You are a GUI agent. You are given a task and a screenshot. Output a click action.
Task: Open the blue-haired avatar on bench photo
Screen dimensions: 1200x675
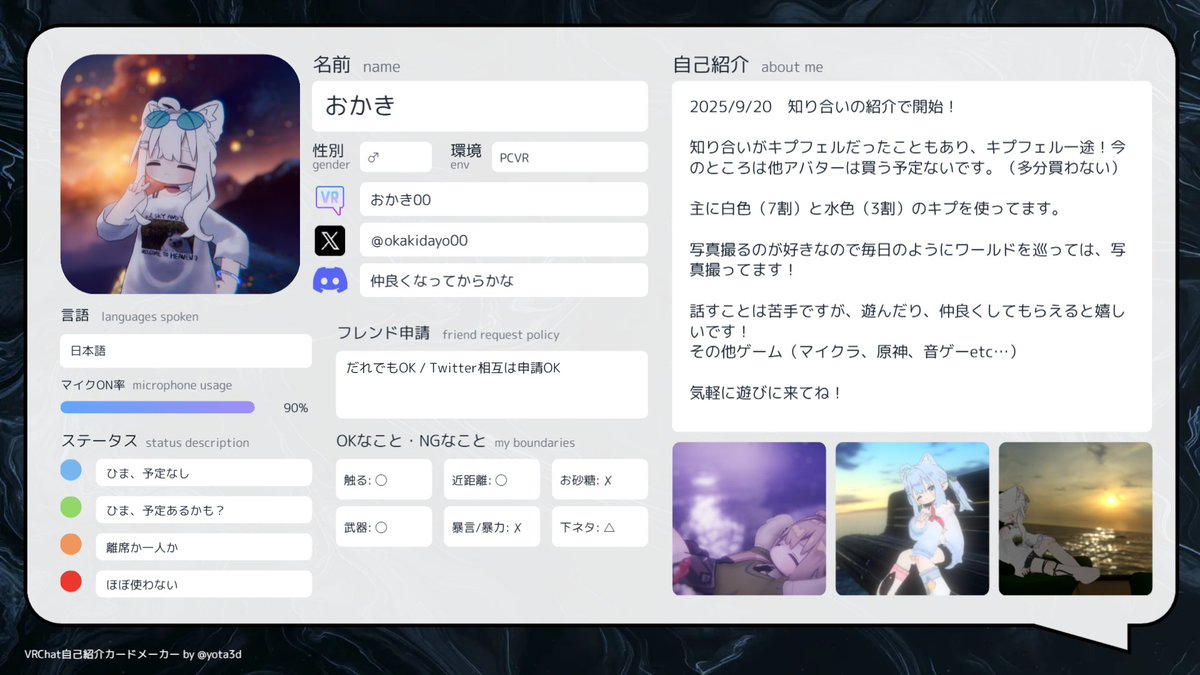(912, 519)
